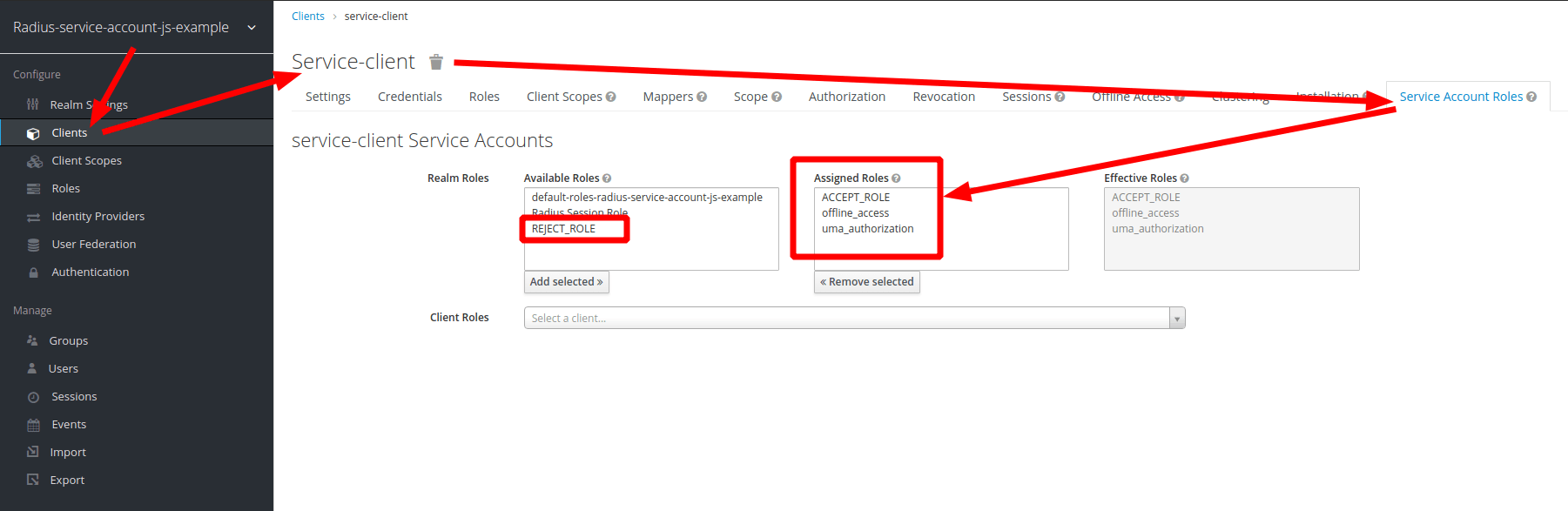Open Authentication page in sidebar

90,272
